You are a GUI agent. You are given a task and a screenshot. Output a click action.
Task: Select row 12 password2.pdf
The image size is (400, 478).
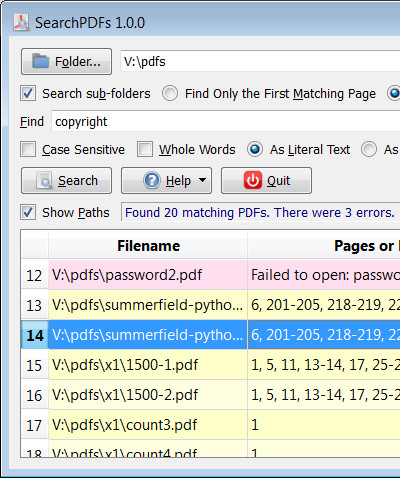tap(210, 275)
